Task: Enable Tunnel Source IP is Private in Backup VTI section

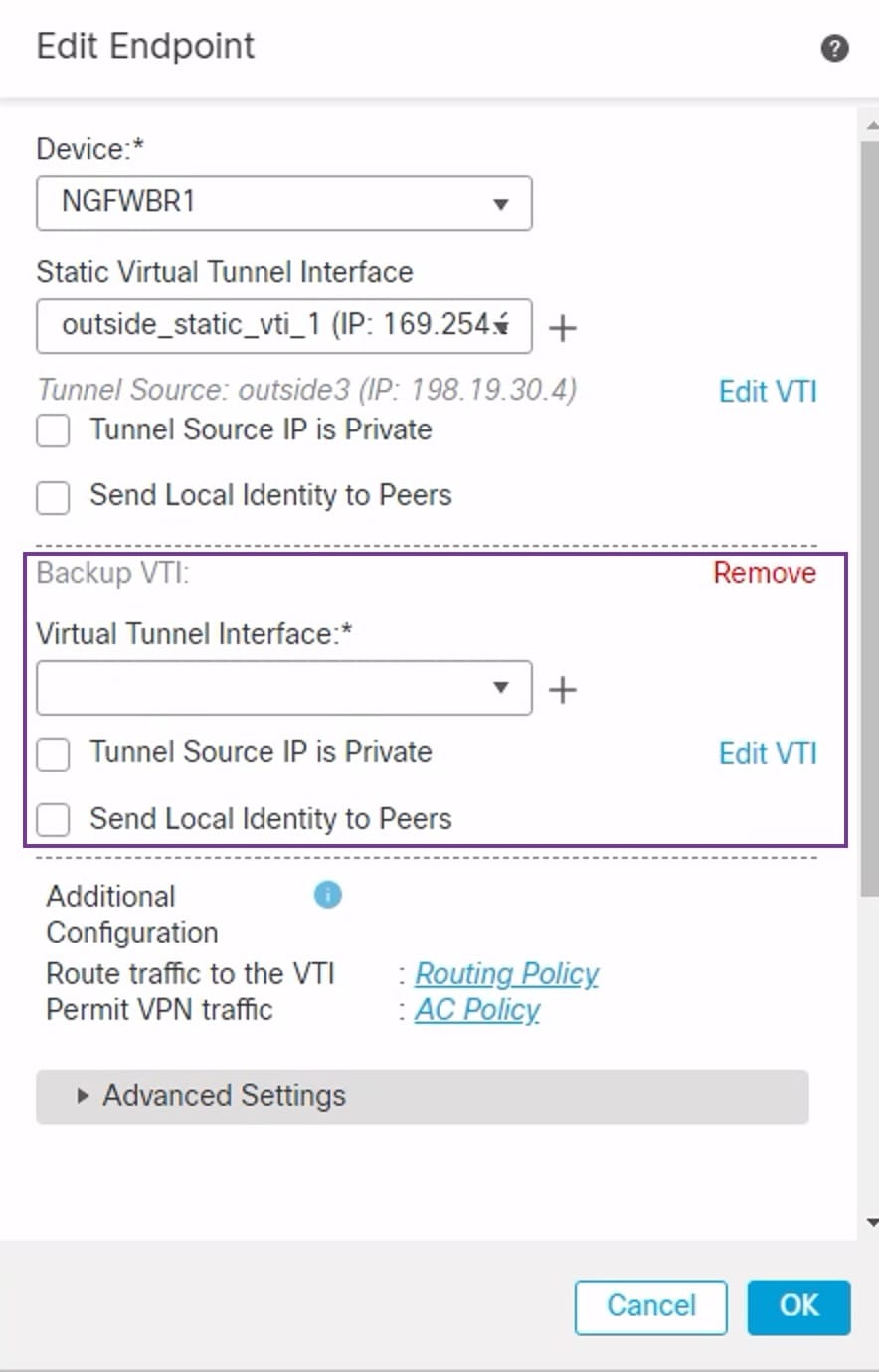Action: click(53, 754)
